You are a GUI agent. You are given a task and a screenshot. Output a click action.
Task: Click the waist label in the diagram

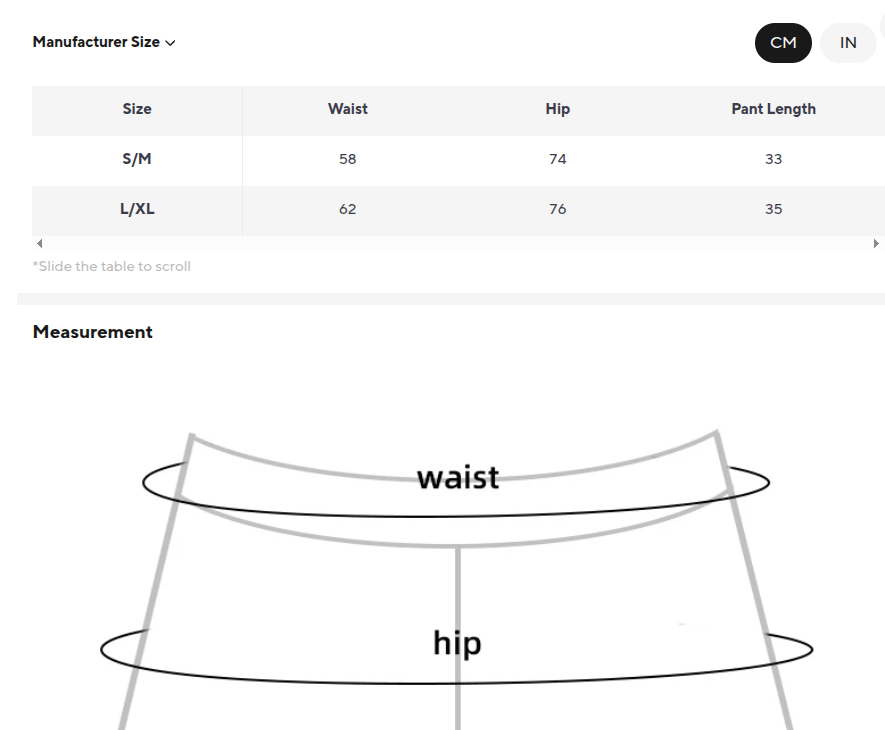point(457,477)
